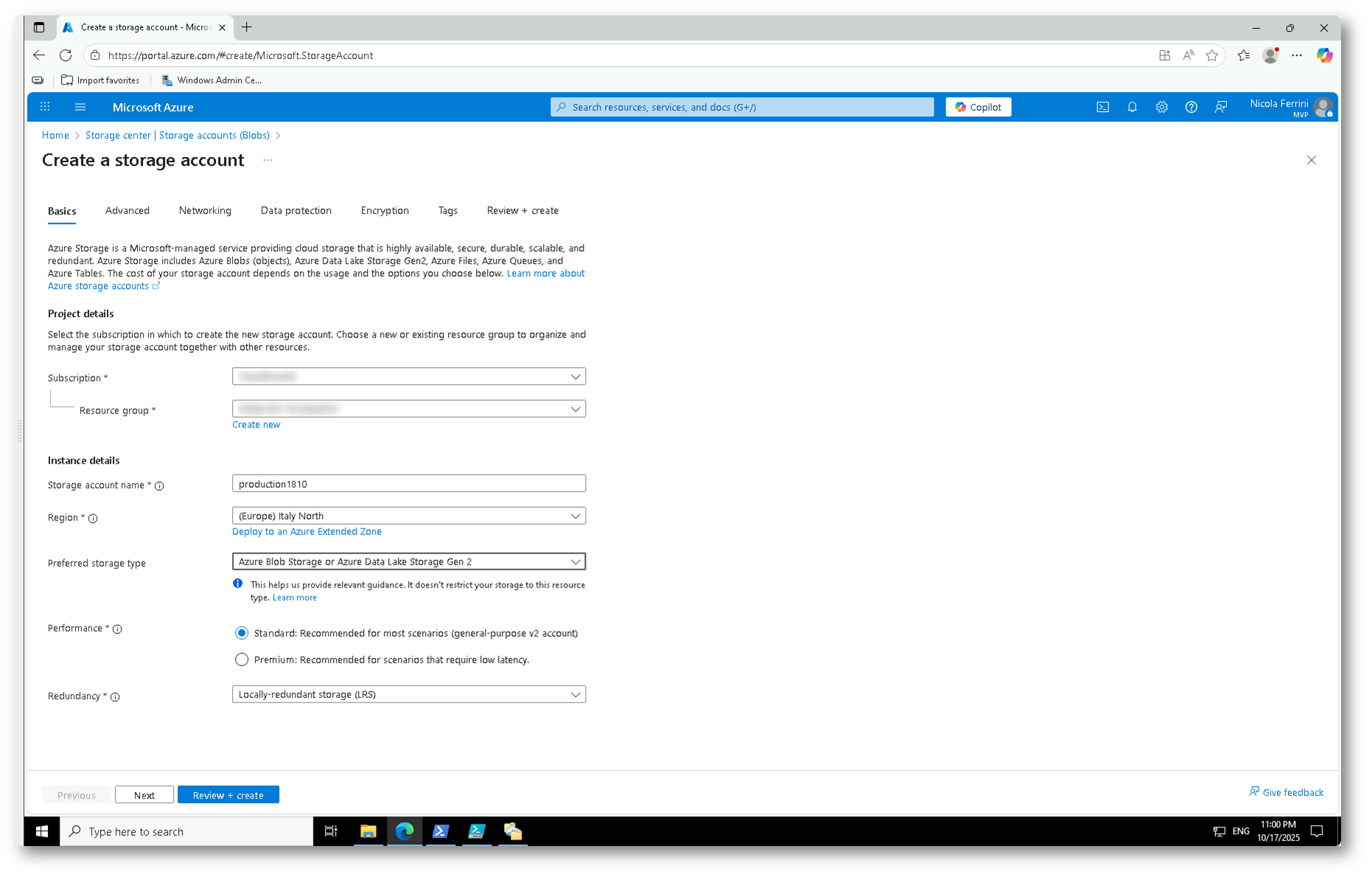Click the Create new resource group link
The height and width of the screenshot is (877, 1372).
[256, 424]
